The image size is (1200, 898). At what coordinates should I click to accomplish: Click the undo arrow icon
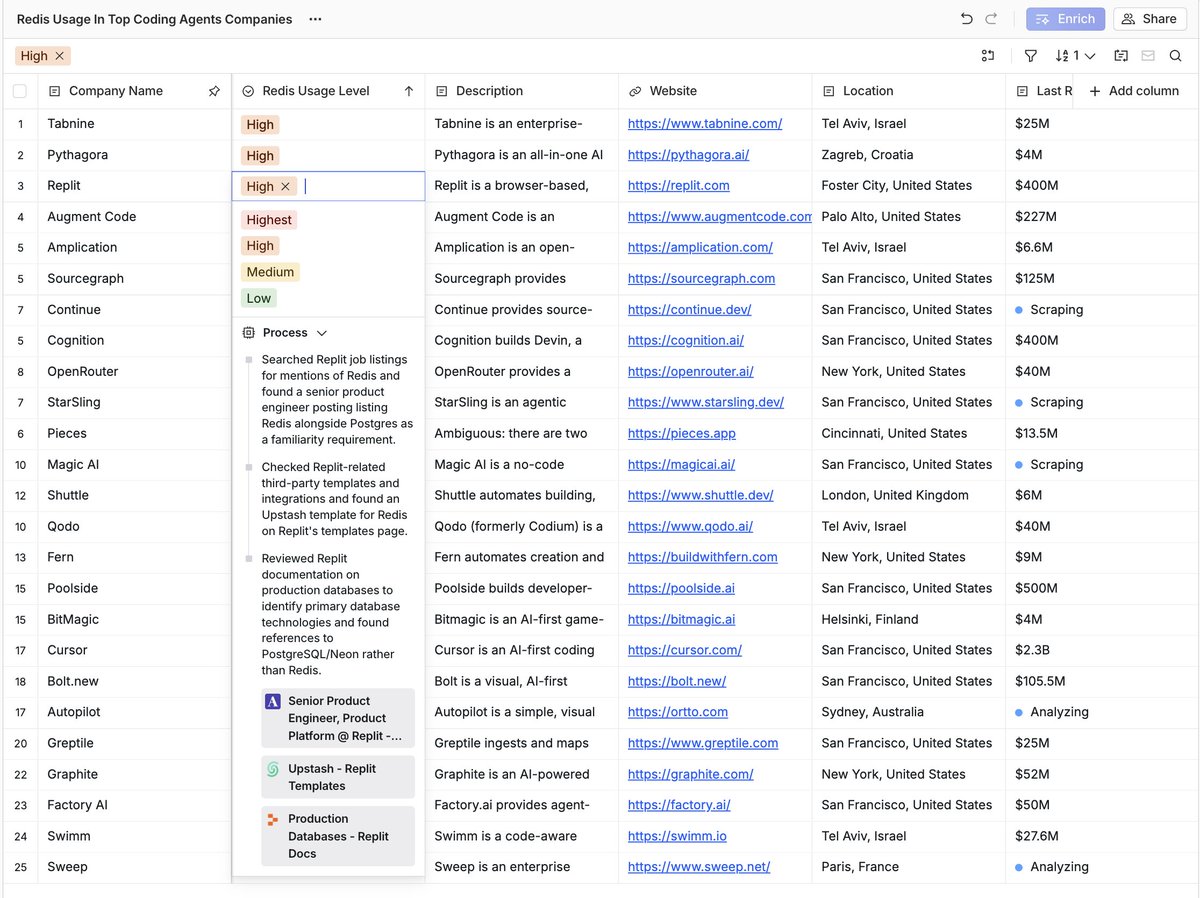point(966,19)
